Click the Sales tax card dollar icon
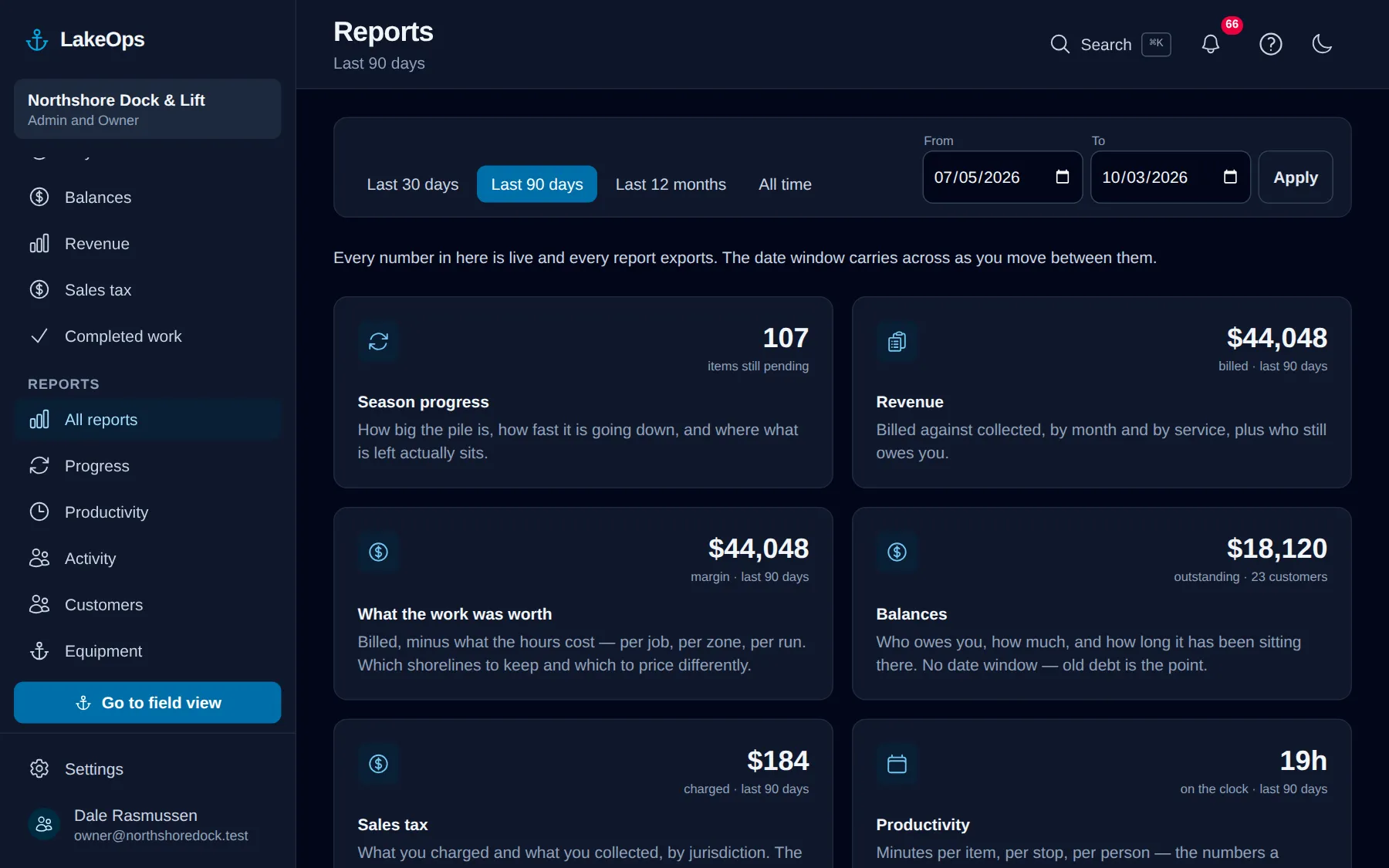This screenshot has height=868, width=1389. 378,764
